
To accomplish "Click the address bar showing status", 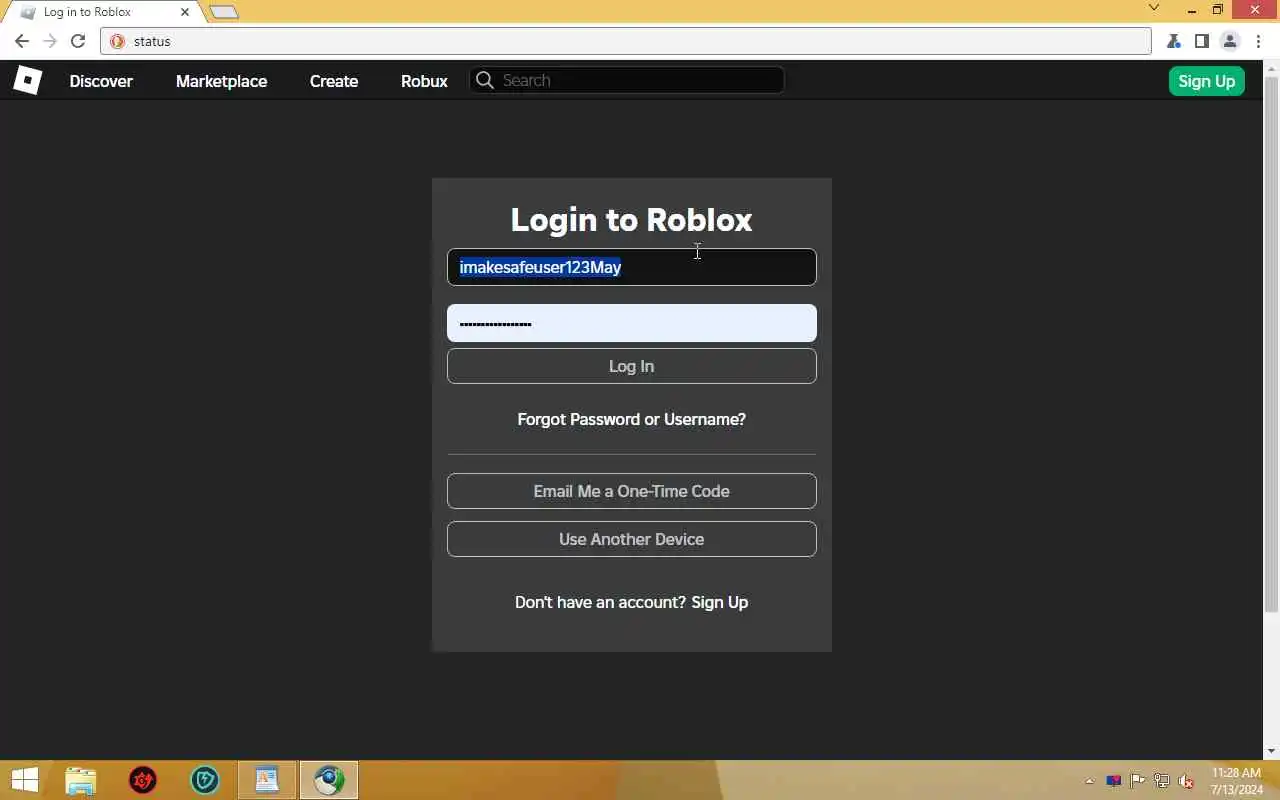I will (626, 41).
